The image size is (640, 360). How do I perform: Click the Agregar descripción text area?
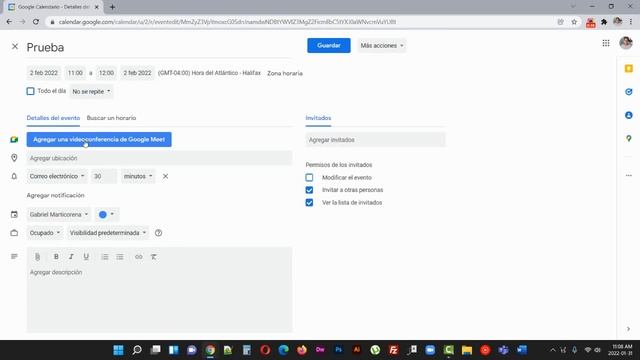(160, 299)
